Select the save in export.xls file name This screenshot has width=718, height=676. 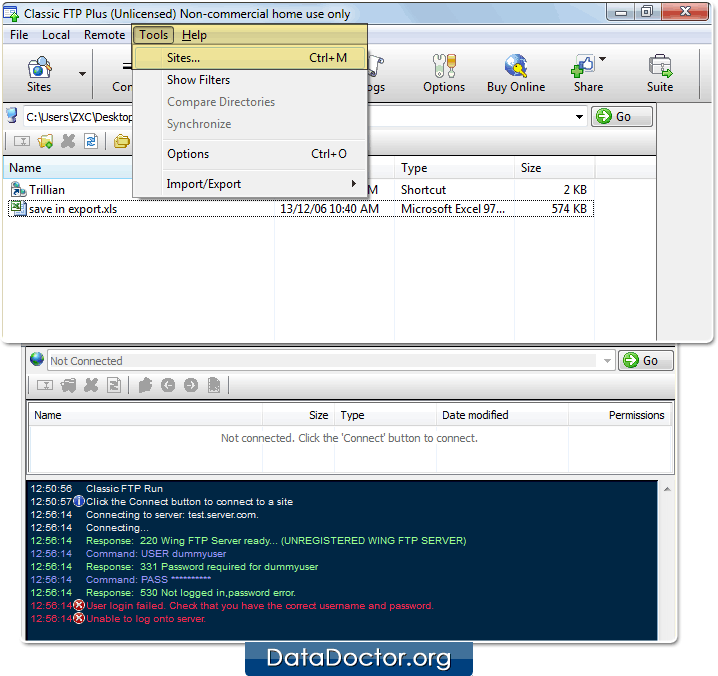[73, 209]
